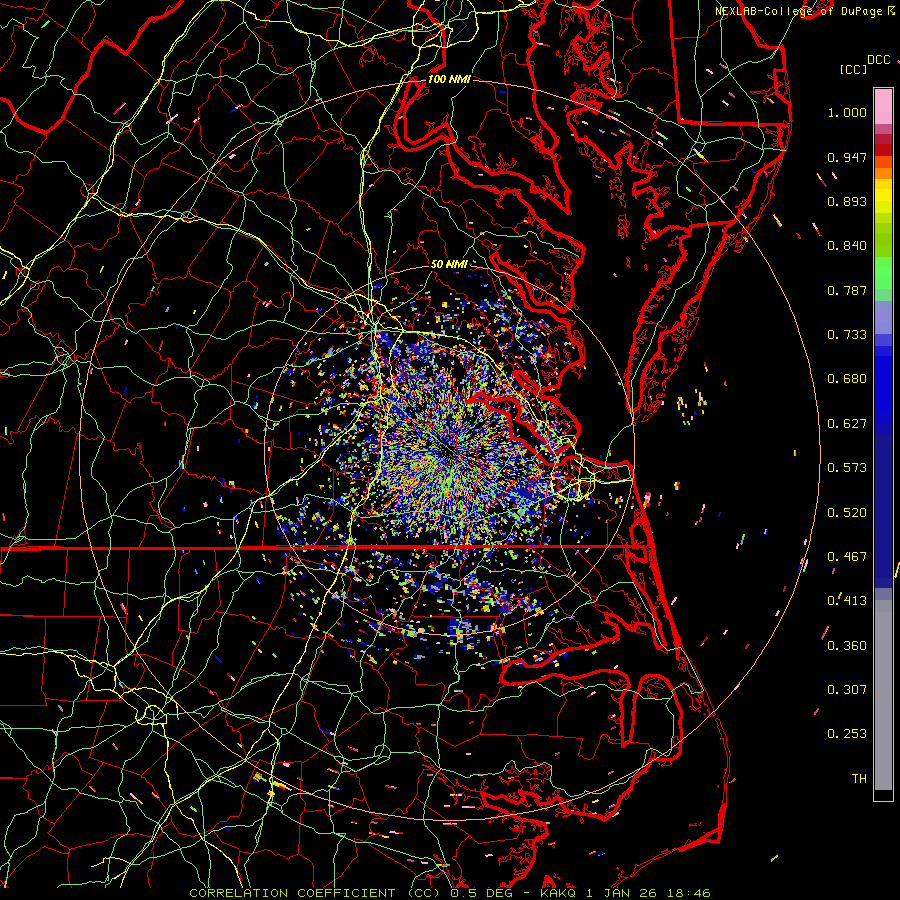Screen dimensions: 900x900
Task: Click the bright green segment of color bar
Action: click(883, 273)
